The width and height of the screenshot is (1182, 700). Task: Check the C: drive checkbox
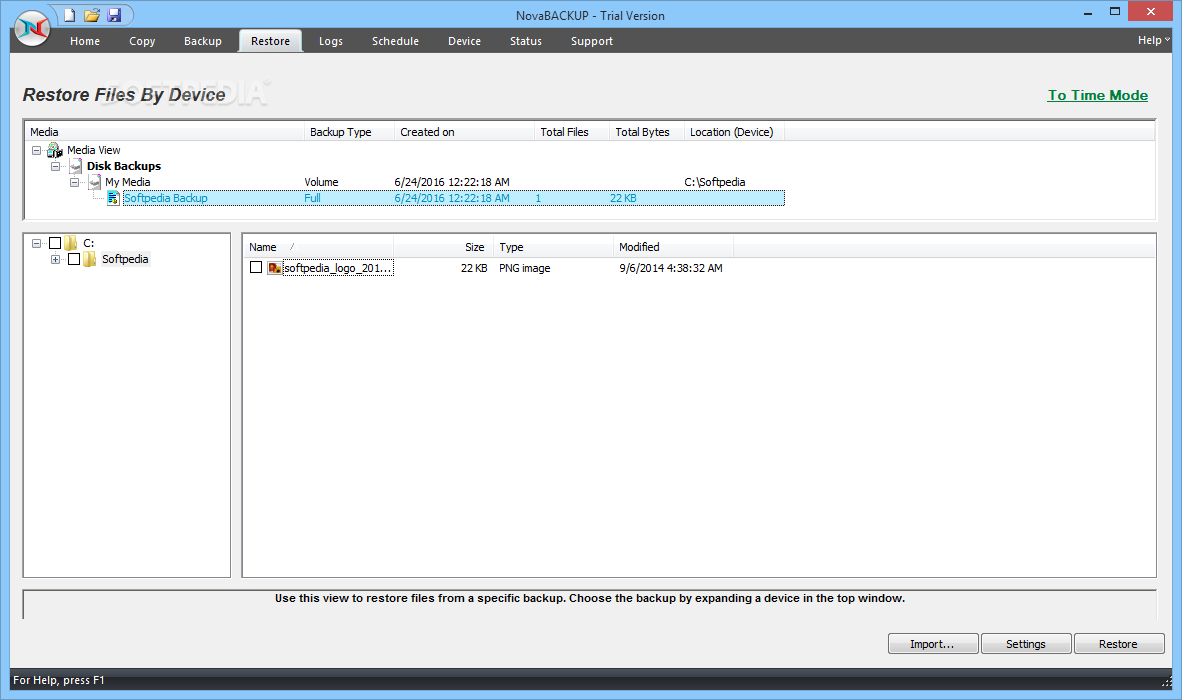[55, 243]
